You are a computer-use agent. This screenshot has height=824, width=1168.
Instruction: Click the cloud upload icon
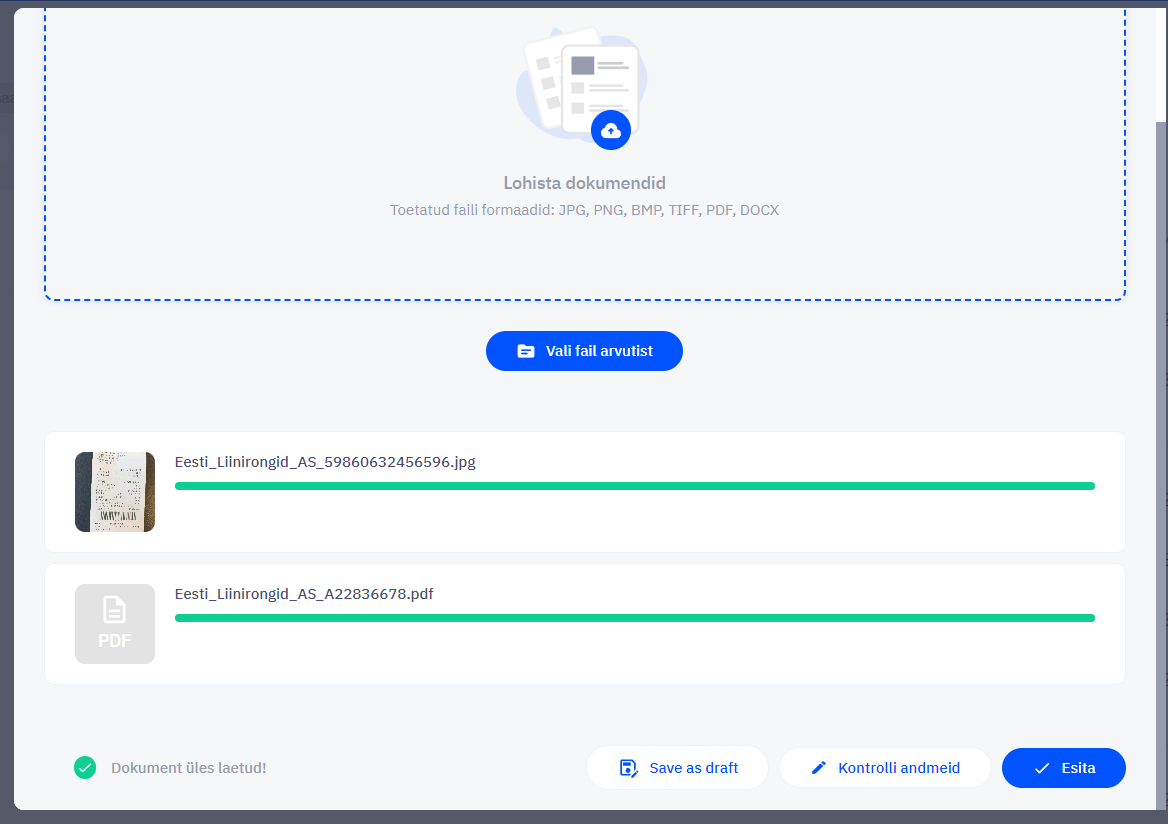click(611, 130)
